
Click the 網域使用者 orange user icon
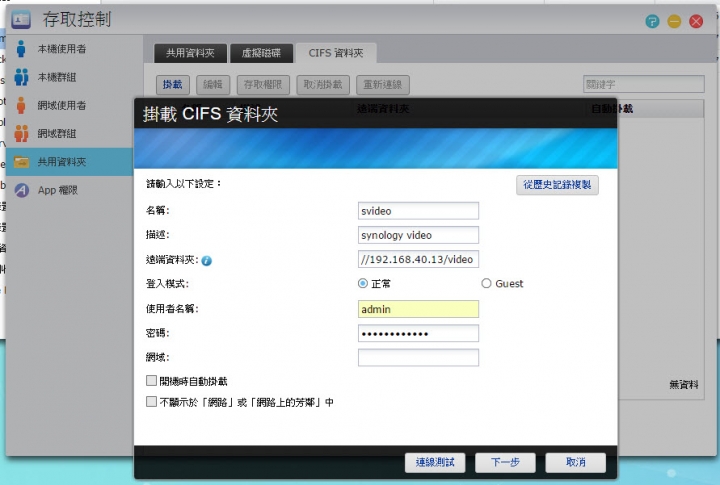[21, 105]
